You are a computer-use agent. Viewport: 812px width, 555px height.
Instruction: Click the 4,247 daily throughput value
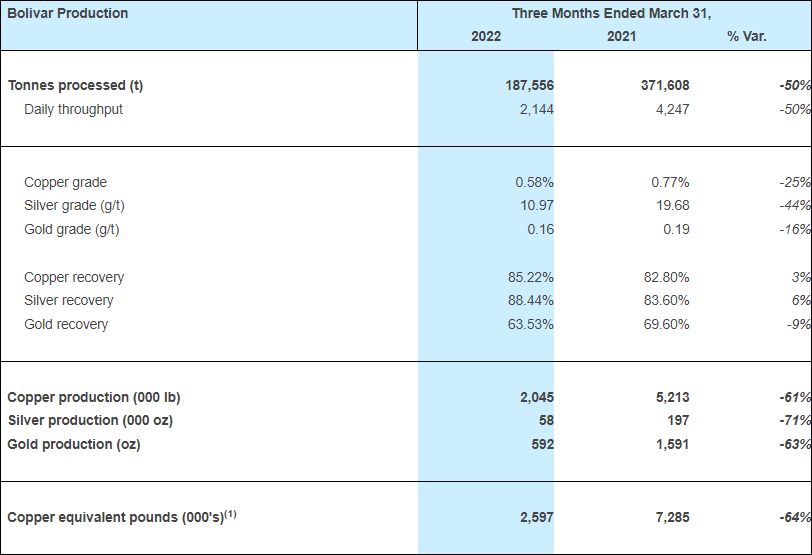[x=672, y=109]
